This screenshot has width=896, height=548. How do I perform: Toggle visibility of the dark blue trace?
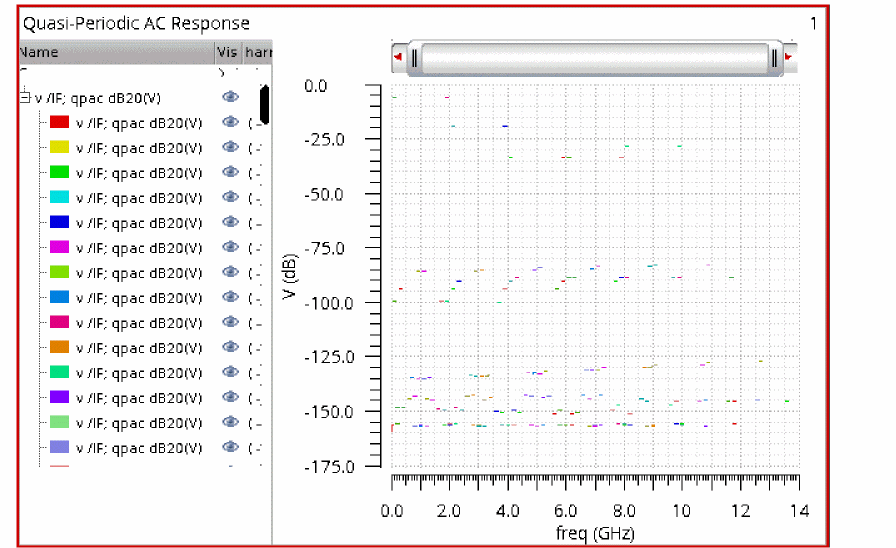pos(231,222)
